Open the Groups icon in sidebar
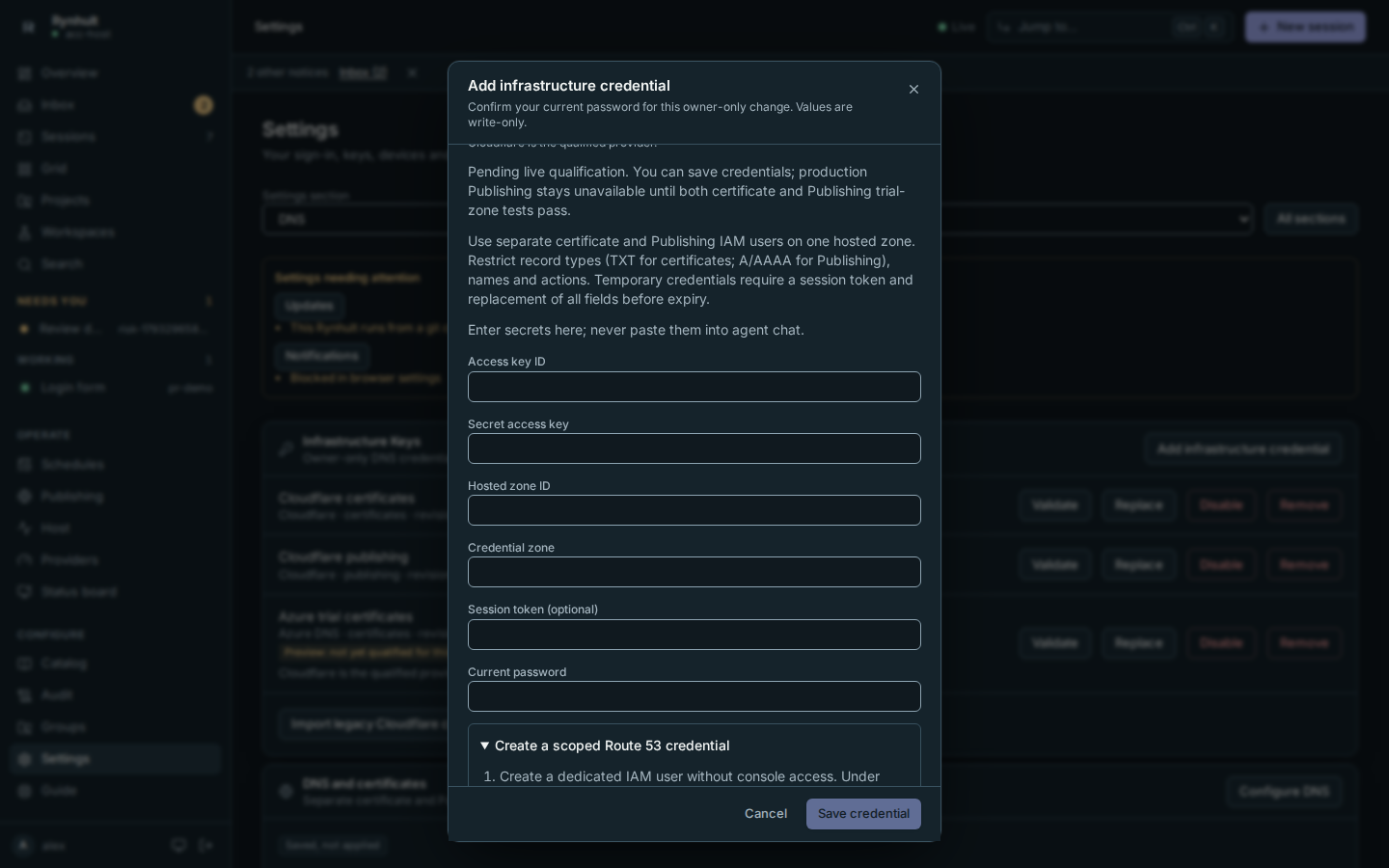Image resolution: width=1389 pixels, height=868 pixels. (25, 727)
